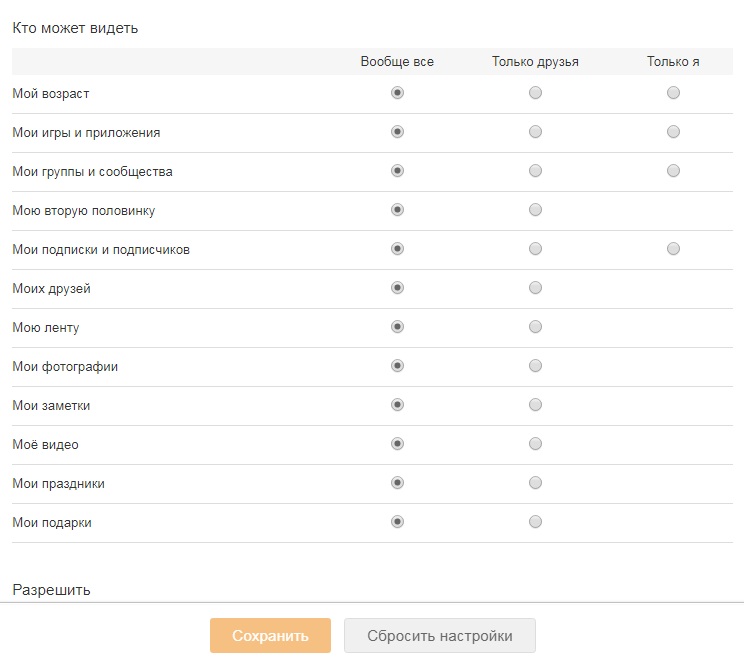Image resolution: width=744 pixels, height=660 pixels.
Task: Select Вообще все for Мой возраст
Action: pyautogui.click(x=397, y=93)
